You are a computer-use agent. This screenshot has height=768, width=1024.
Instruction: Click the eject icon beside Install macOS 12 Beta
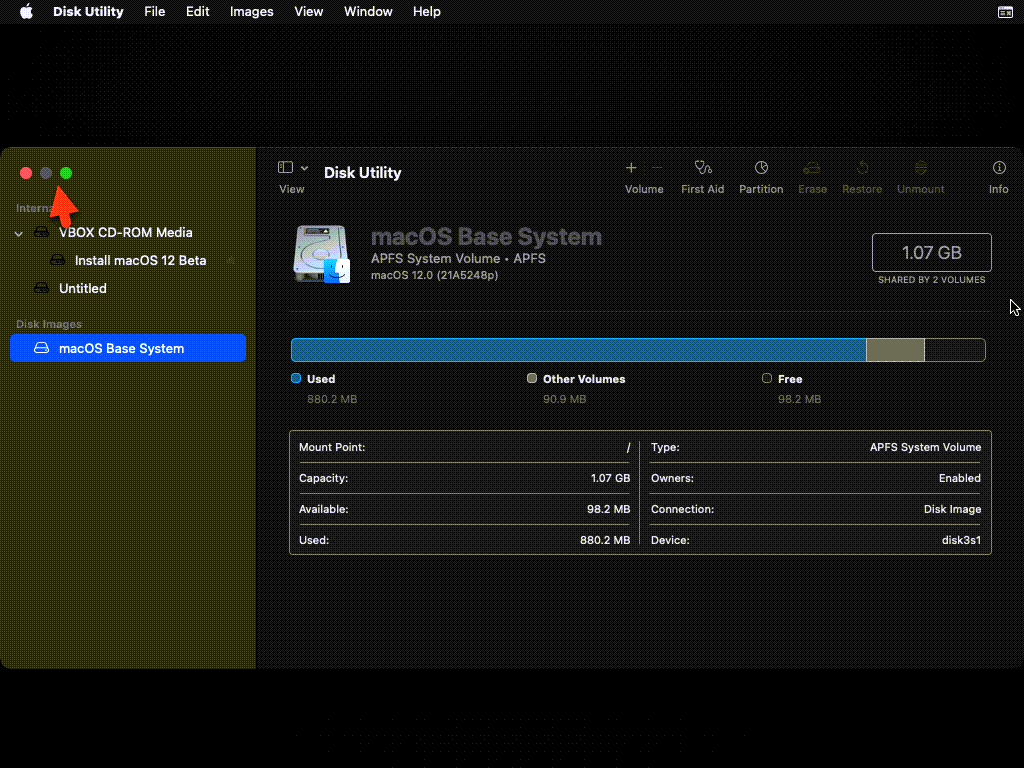pyautogui.click(x=231, y=261)
